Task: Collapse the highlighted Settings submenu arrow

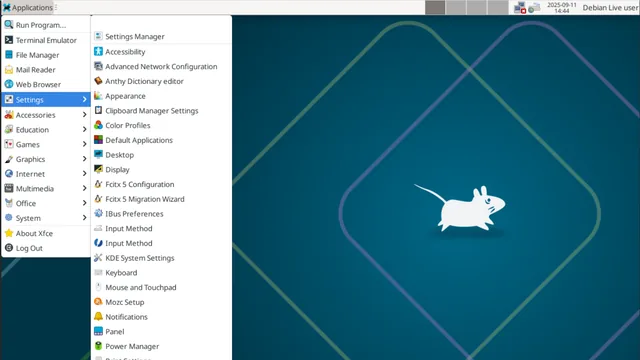Action: pyautogui.click(x=84, y=100)
